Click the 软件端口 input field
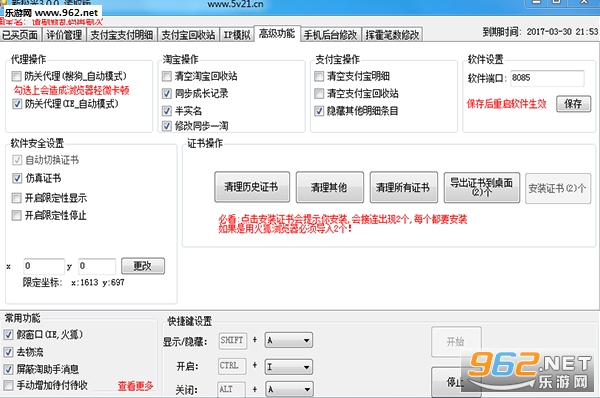This screenshot has width=600, height=398. click(x=547, y=78)
